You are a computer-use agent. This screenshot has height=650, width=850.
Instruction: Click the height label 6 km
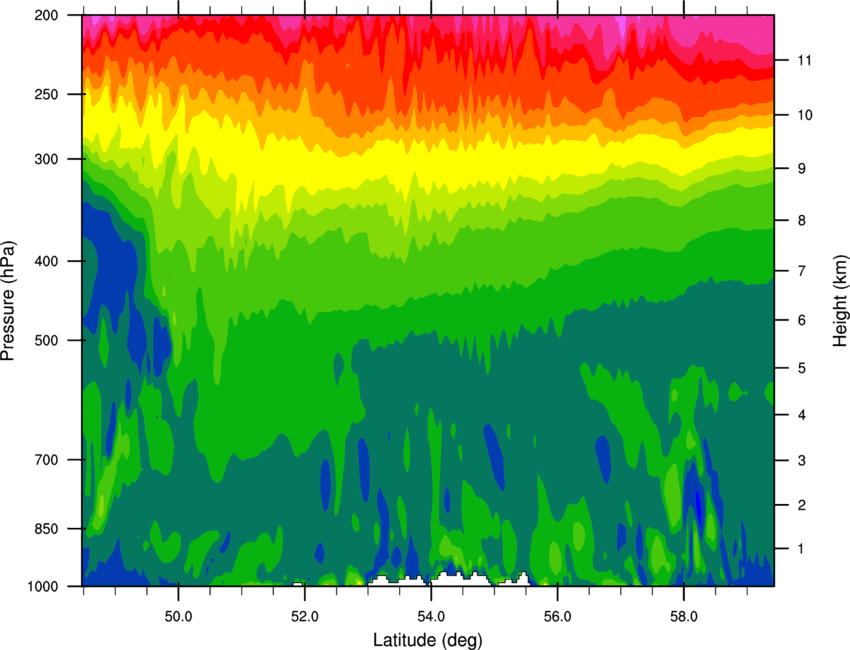tap(801, 320)
